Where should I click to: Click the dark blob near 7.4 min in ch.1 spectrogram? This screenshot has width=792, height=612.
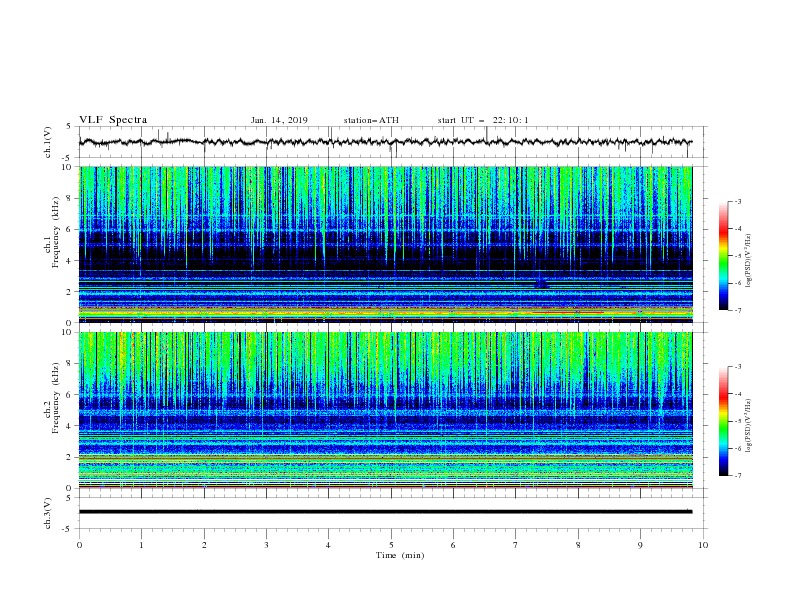click(541, 283)
